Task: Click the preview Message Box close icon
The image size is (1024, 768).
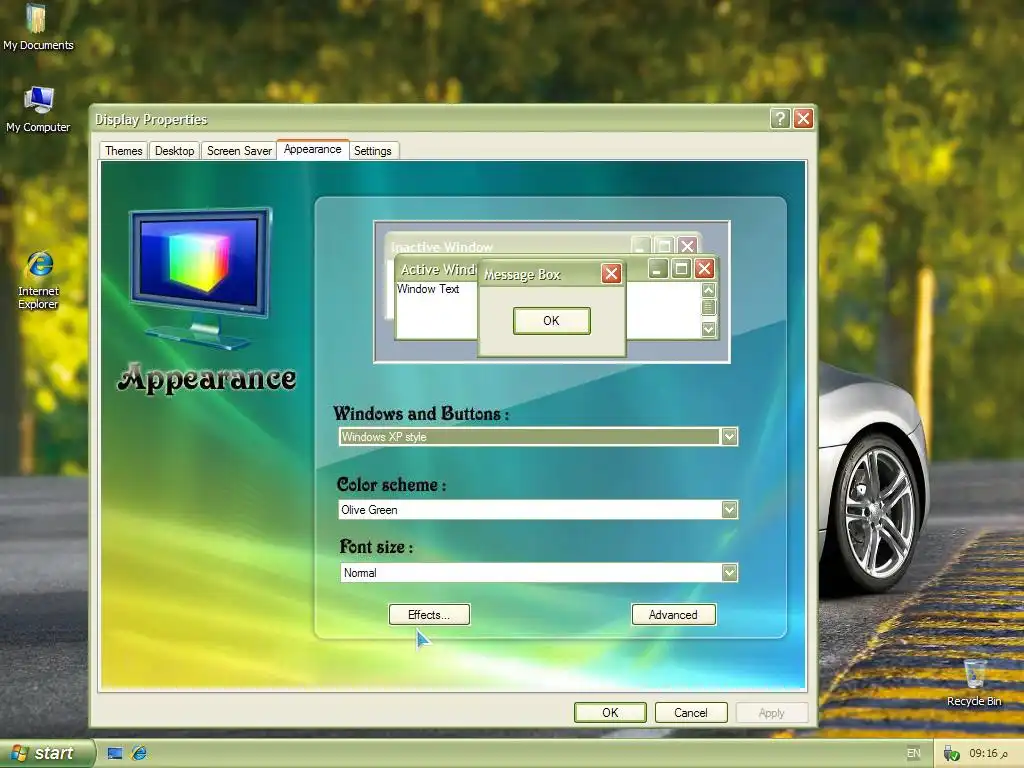Action: [611, 274]
